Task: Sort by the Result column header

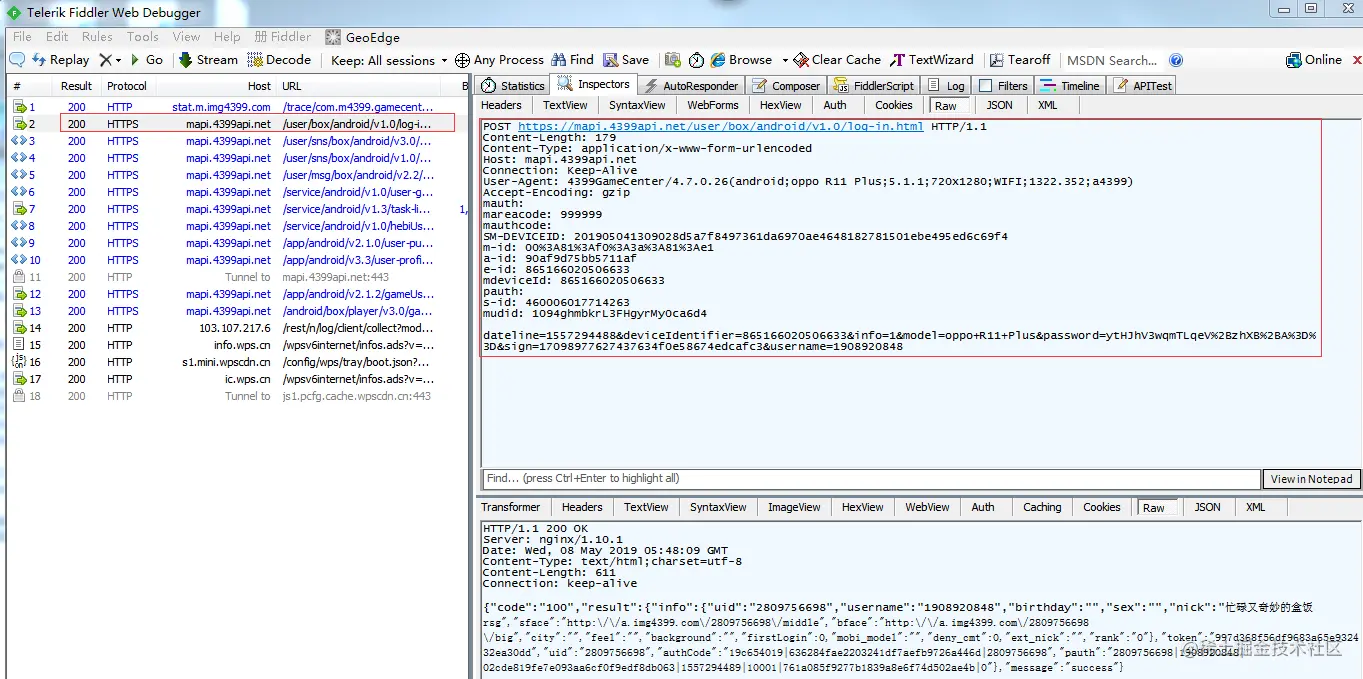Action: pos(76,86)
